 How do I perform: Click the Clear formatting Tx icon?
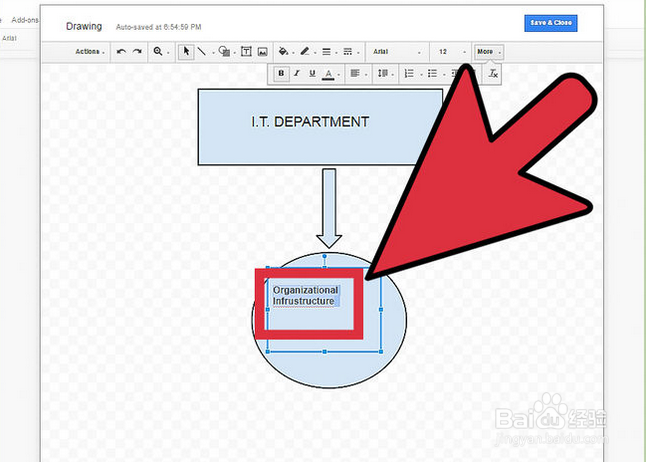click(493, 74)
